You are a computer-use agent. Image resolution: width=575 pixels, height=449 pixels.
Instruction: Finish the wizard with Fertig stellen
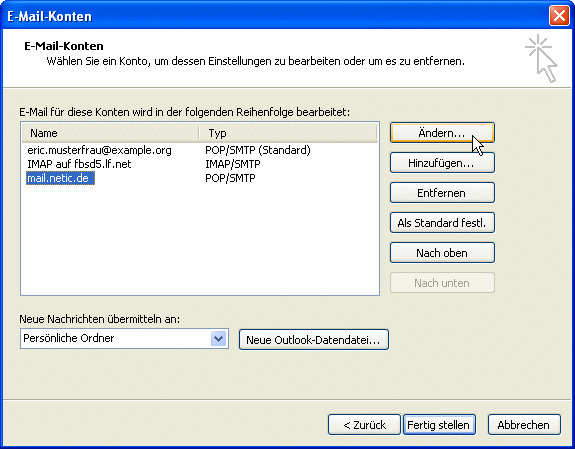439,425
